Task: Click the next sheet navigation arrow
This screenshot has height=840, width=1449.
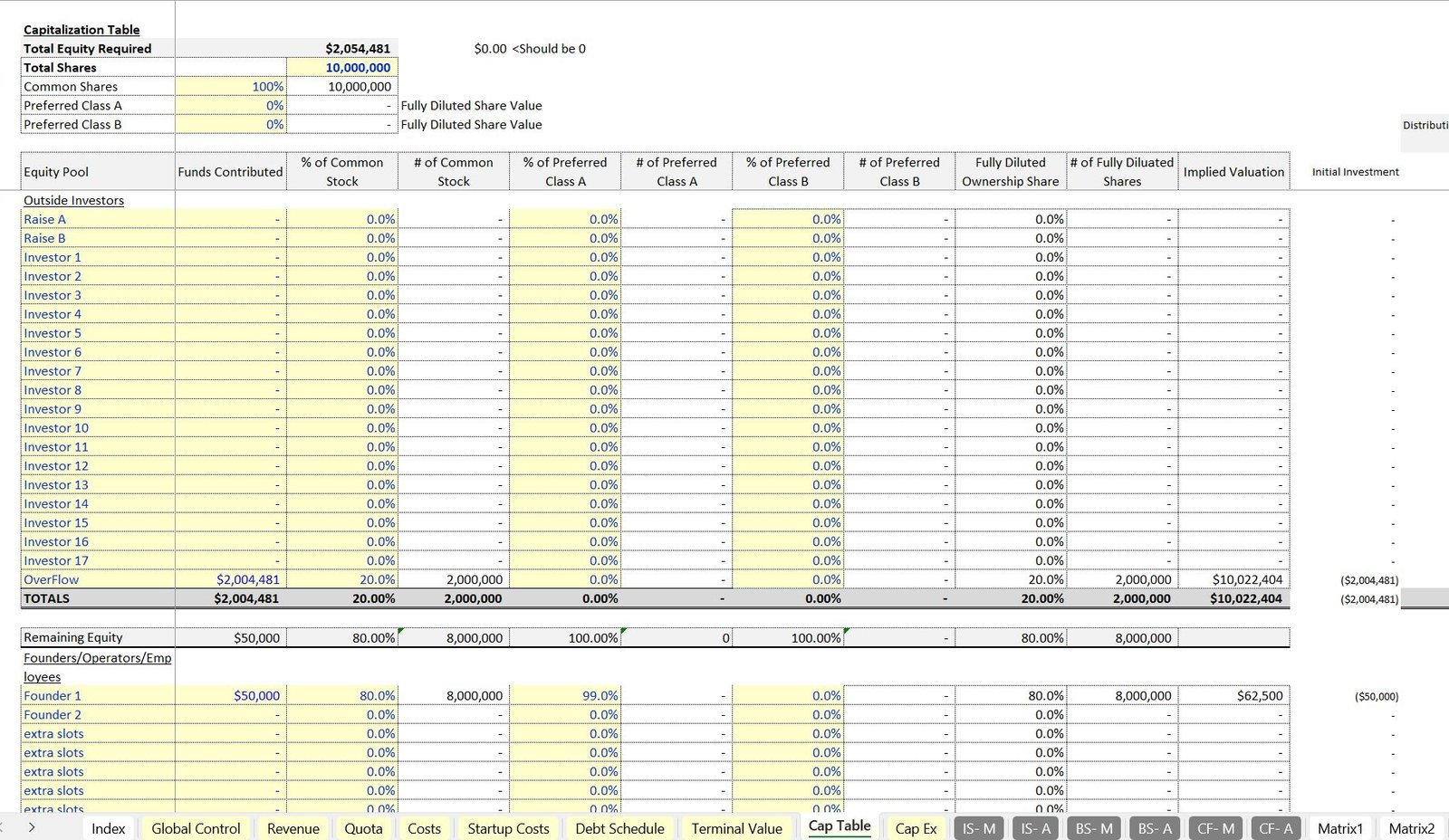Action: [x=32, y=827]
